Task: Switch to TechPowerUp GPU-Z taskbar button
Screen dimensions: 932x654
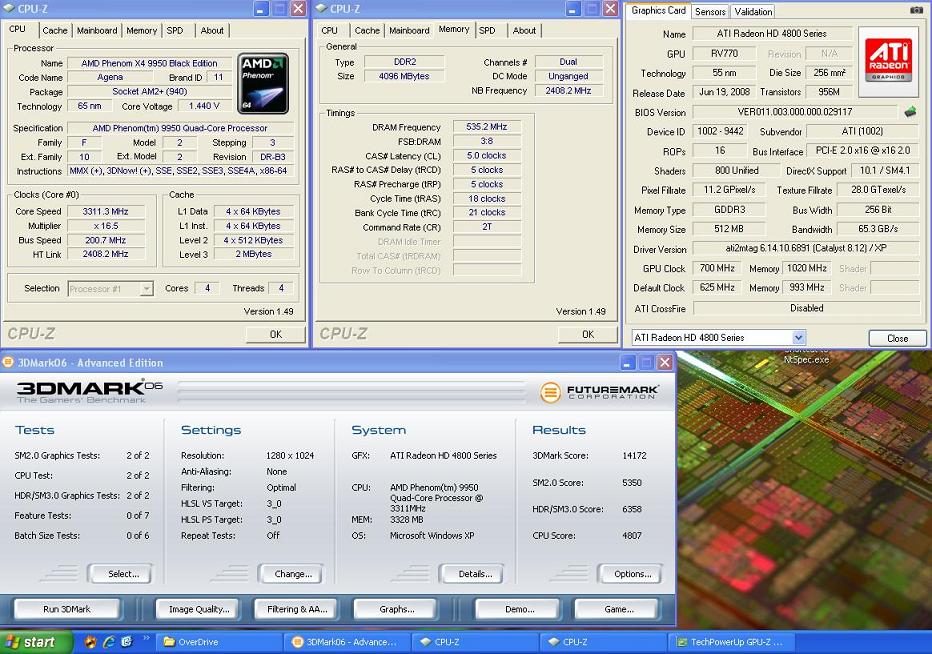Action: tap(732, 642)
